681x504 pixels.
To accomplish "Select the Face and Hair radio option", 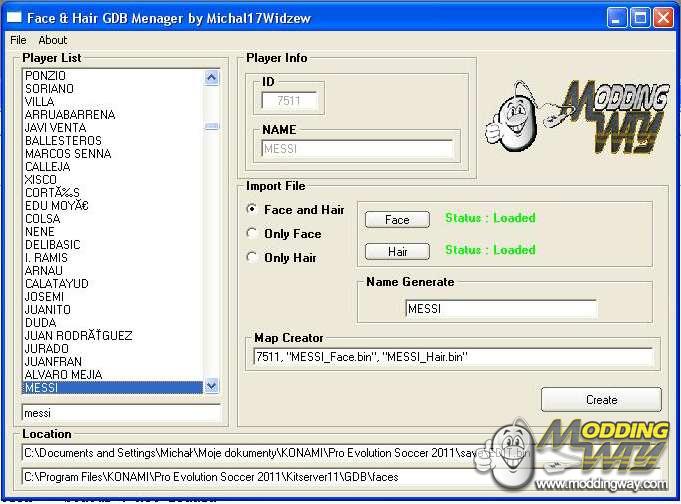I will pyautogui.click(x=252, y=210).
